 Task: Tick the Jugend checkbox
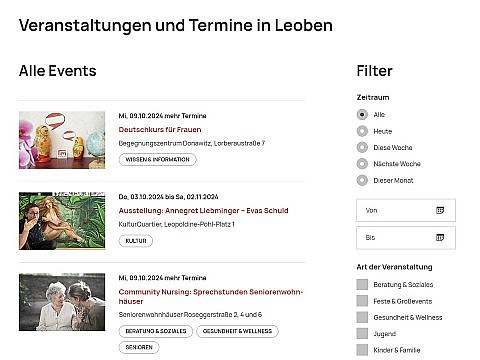click(x=362, y=334)
